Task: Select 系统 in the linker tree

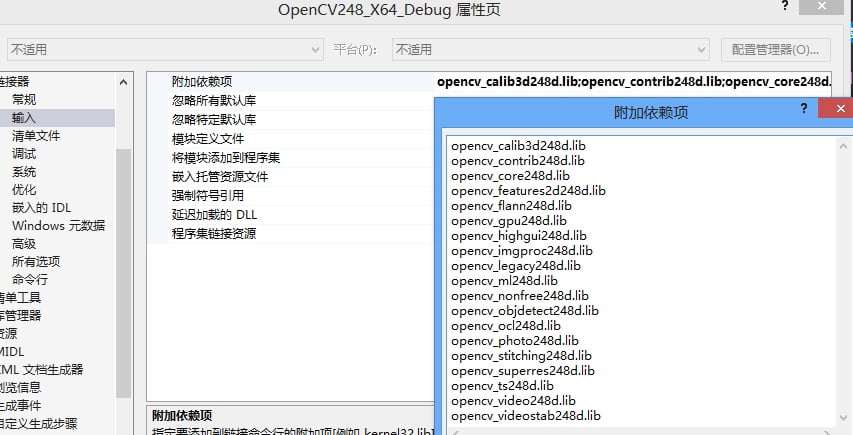Action: 24,171
